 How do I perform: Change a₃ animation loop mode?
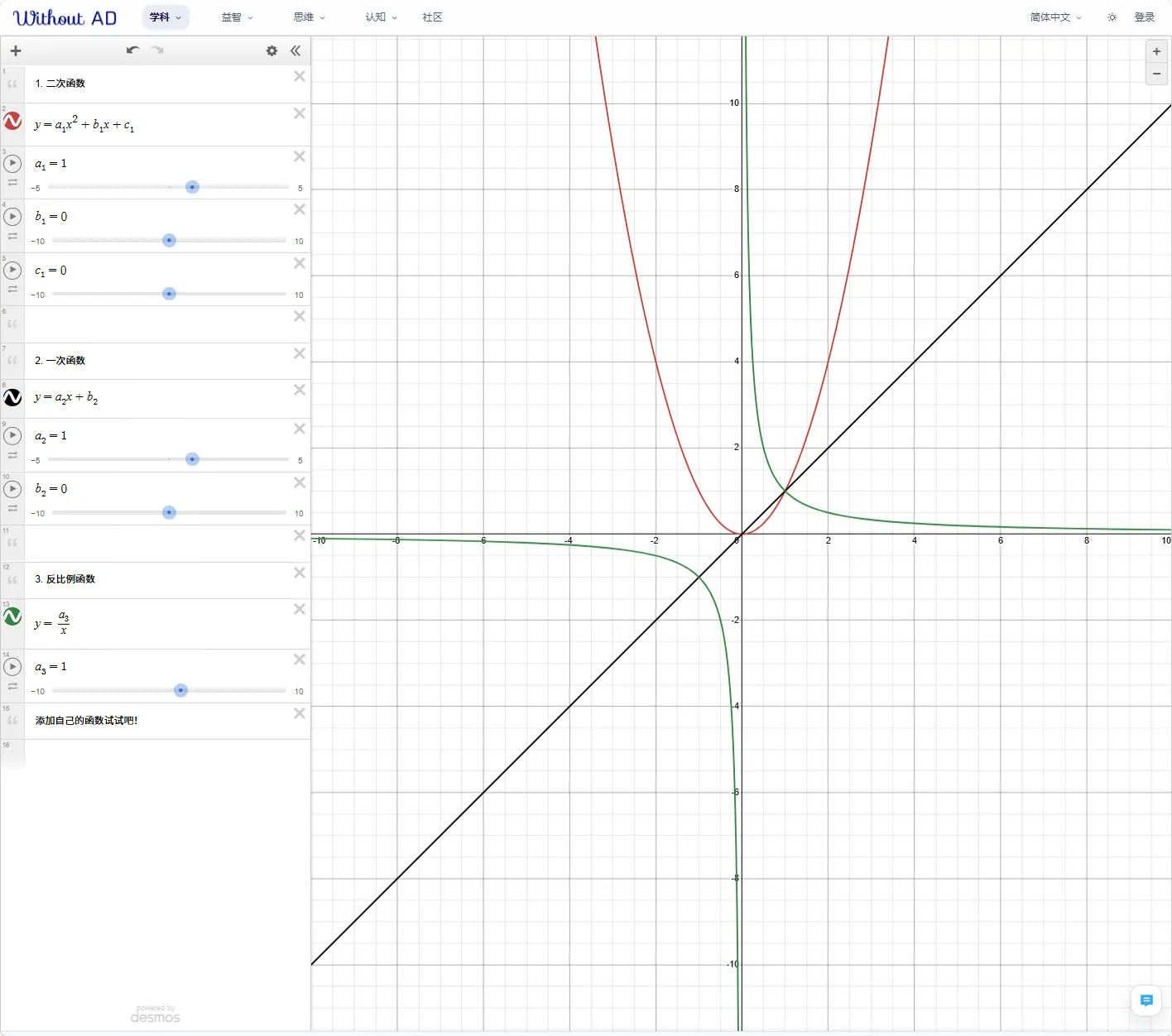coord(12,687)
